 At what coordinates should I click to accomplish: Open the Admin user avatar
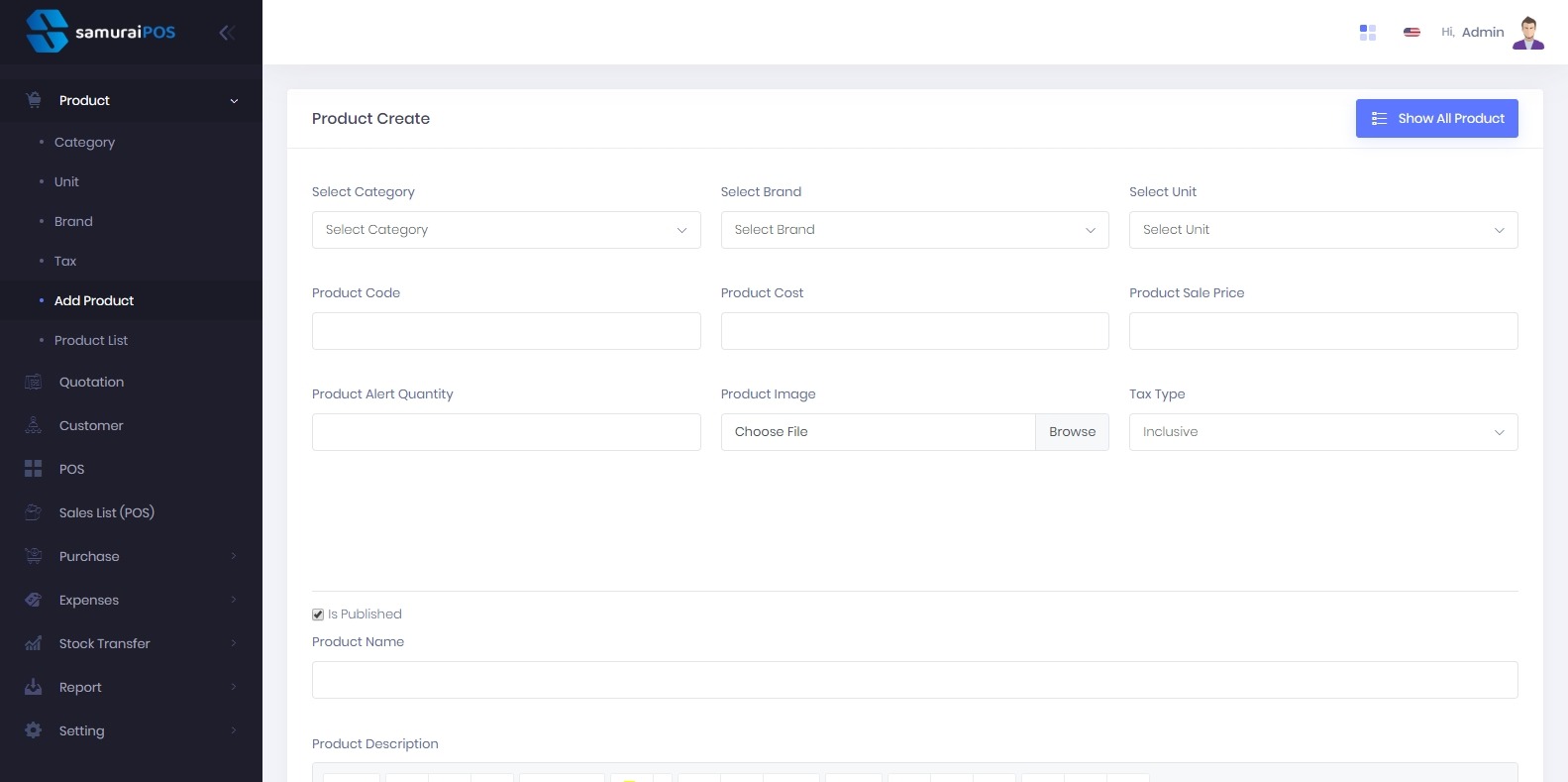(1528, 33)
